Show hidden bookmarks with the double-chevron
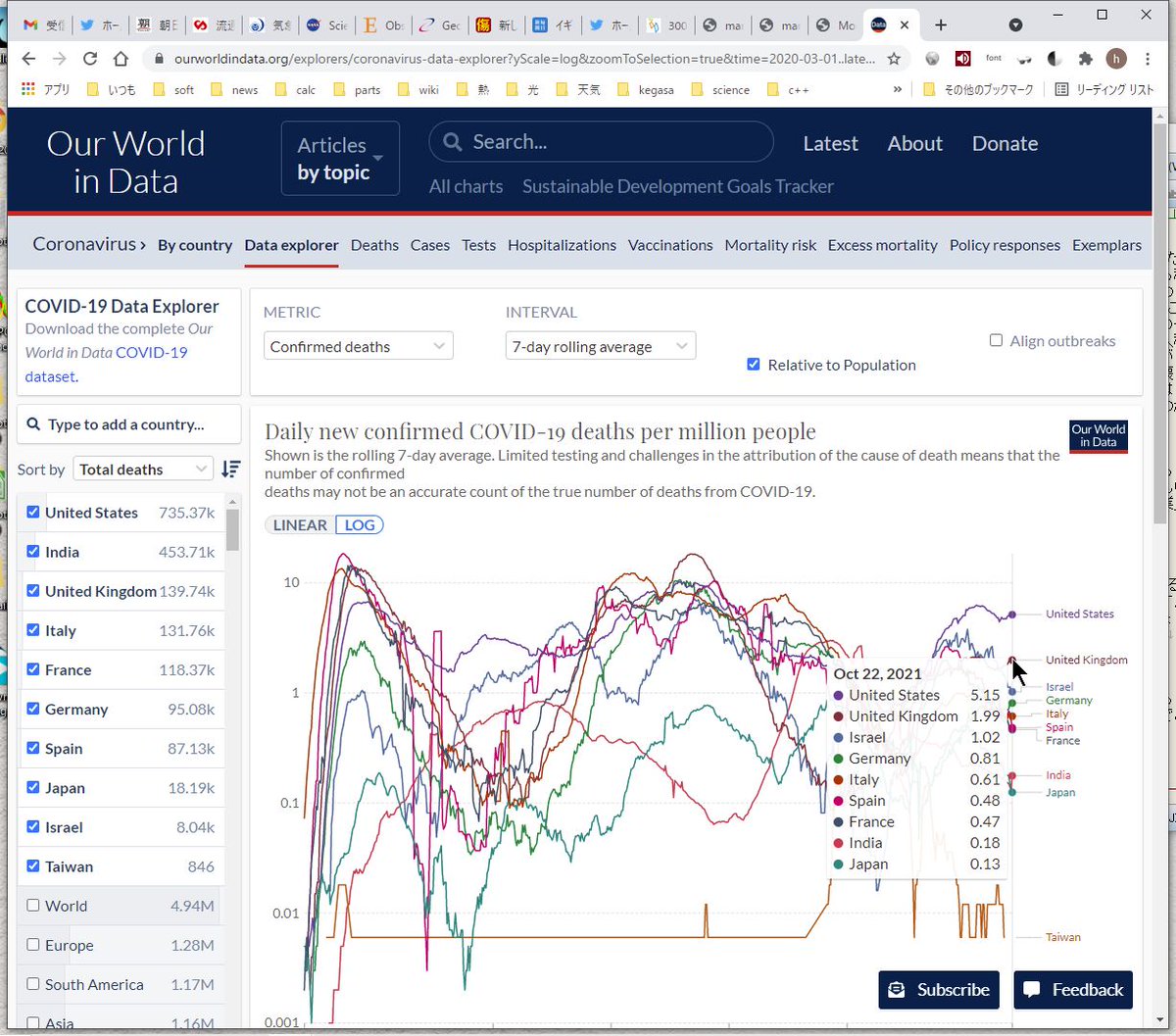Viewport: 1176px width, 1036px height. (898, 89)
